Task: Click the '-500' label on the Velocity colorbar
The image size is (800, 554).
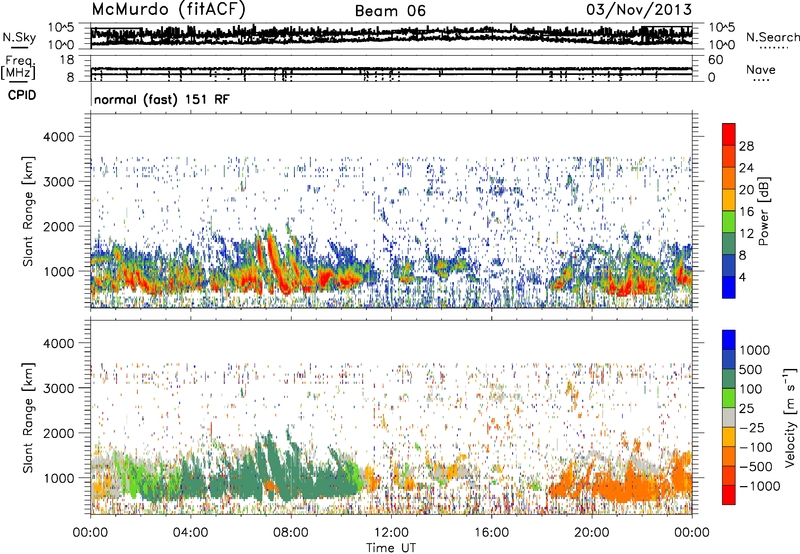Action: [x=756, y=467]
